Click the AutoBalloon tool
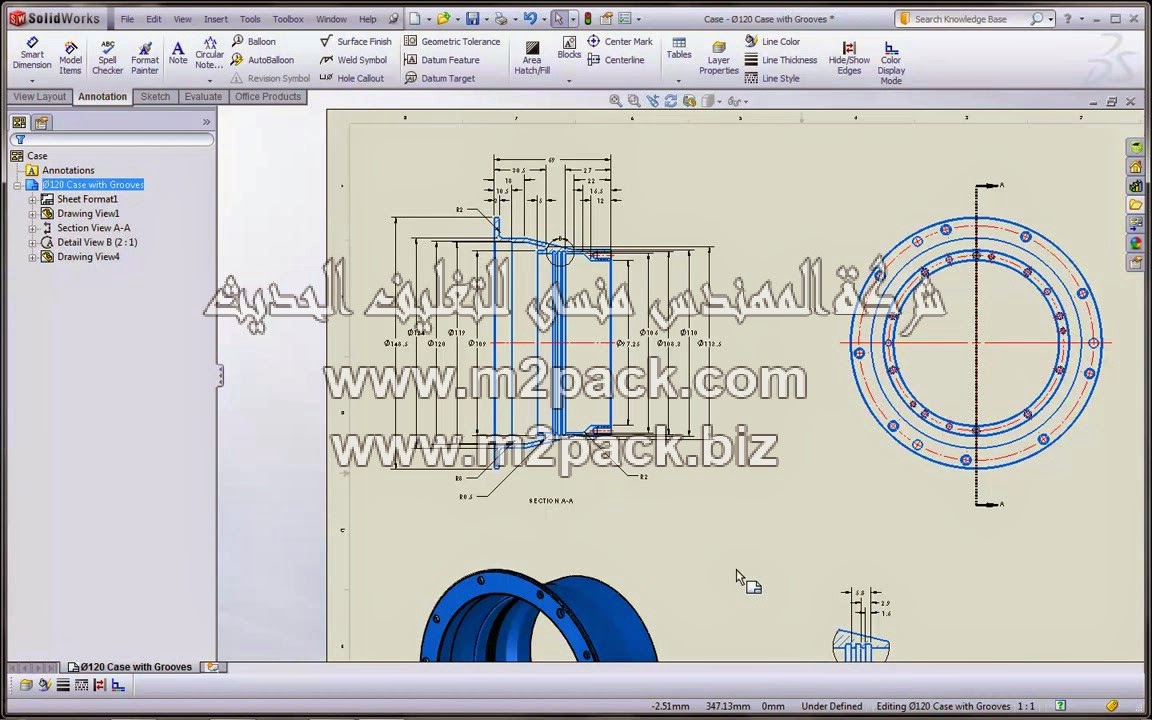 pos(262,60)
